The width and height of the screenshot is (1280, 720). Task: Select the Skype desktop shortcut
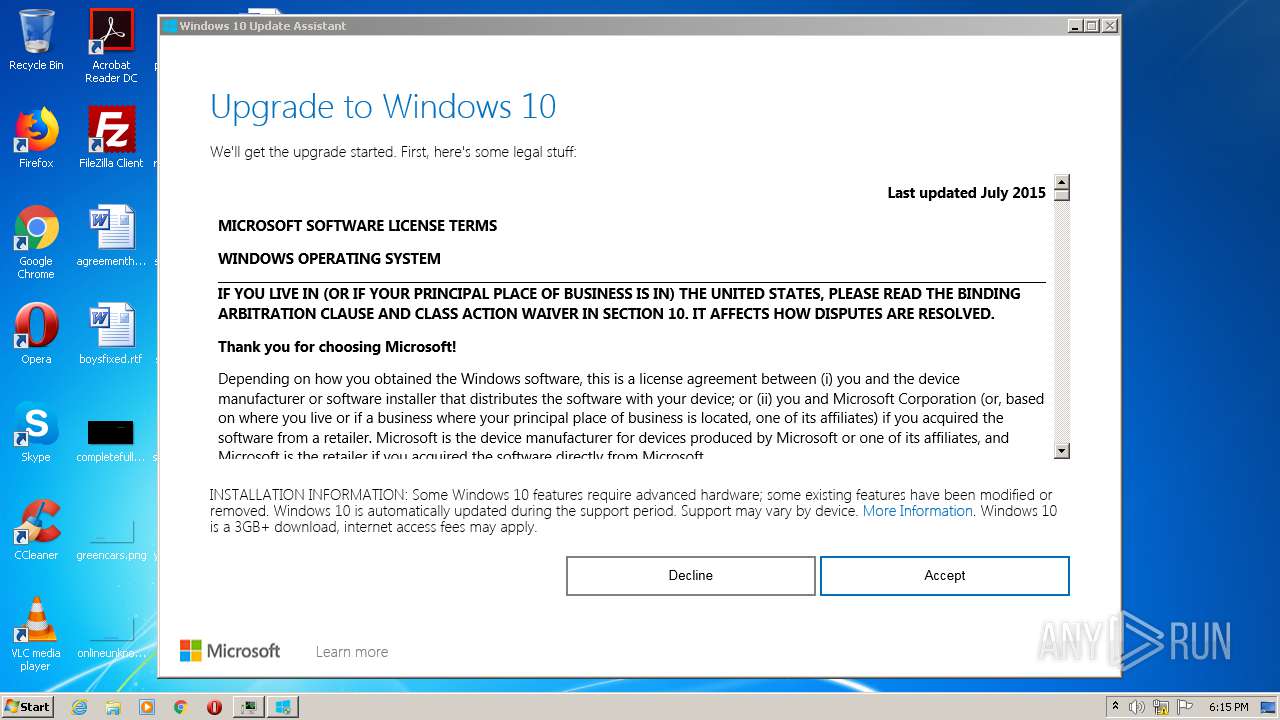point(36,432)
